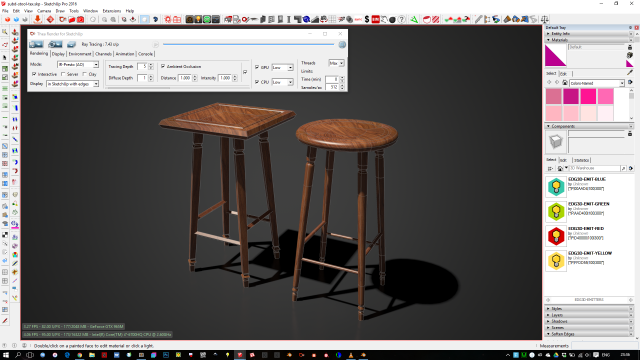
Task: Click the red gear toolbar icon
Action: click(168, 19)
